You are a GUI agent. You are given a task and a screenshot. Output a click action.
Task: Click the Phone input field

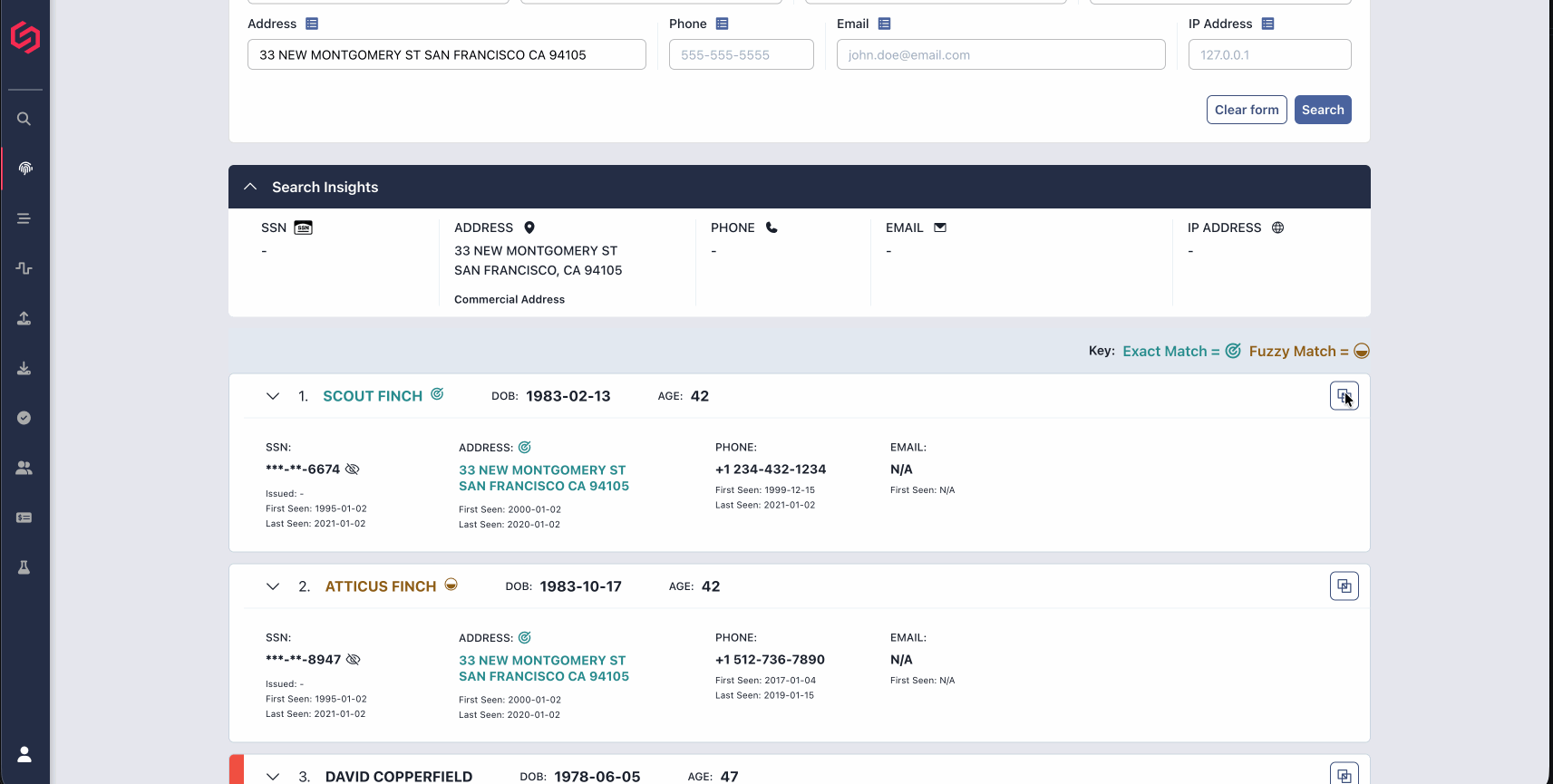[x=742, y=54]
